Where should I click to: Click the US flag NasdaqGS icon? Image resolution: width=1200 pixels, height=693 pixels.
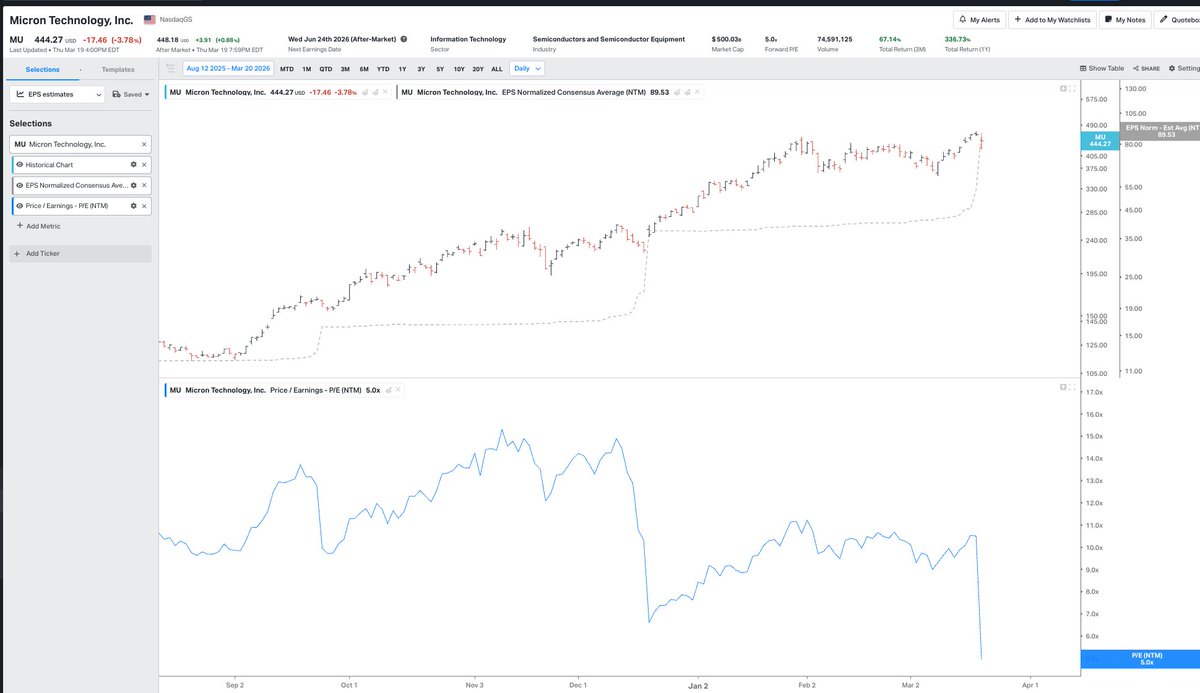pos(150,20)
